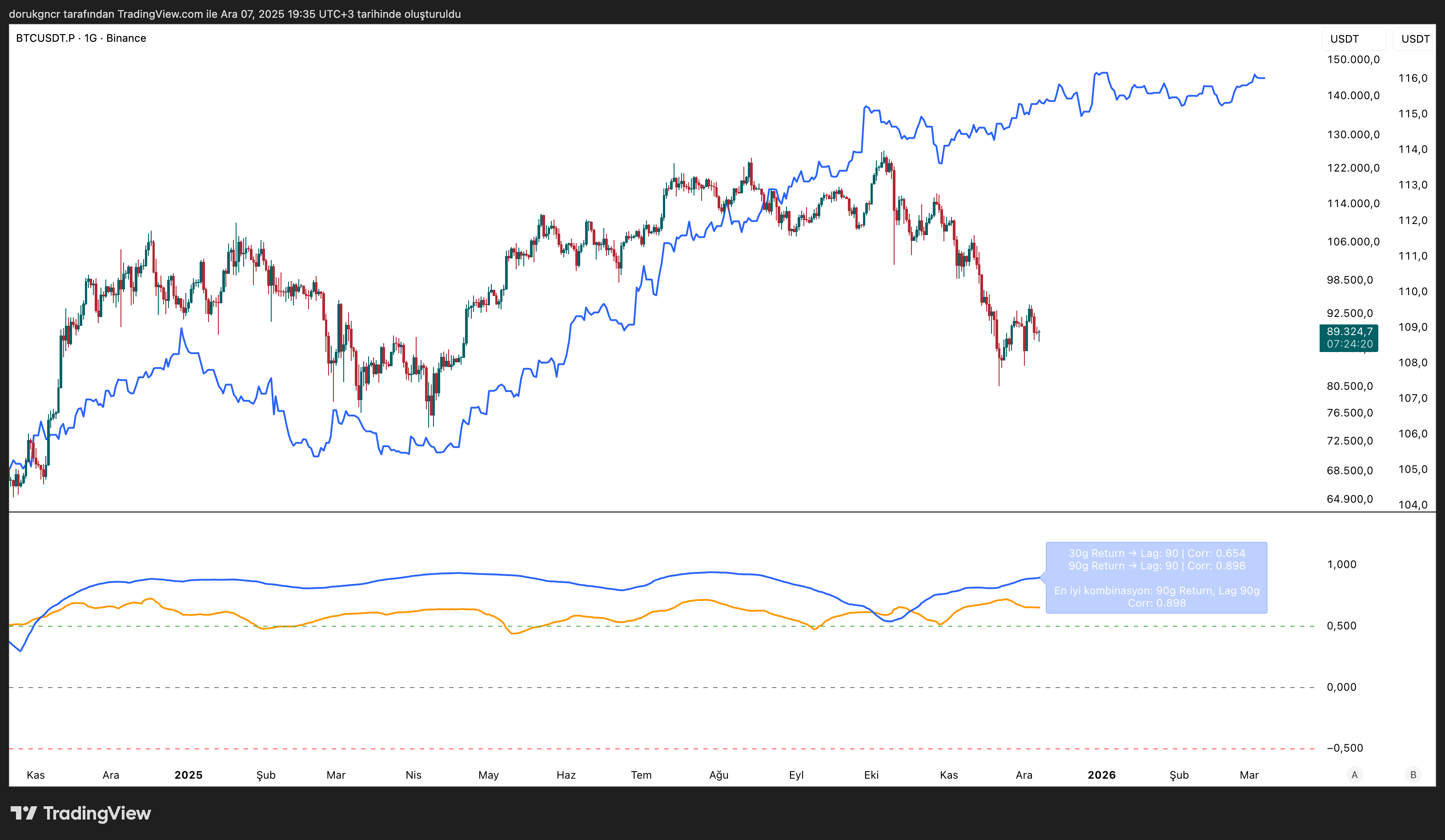The image size is (1445, 840).
Task: Click the −0,500 level on indicator scale
Action: 1345,748
